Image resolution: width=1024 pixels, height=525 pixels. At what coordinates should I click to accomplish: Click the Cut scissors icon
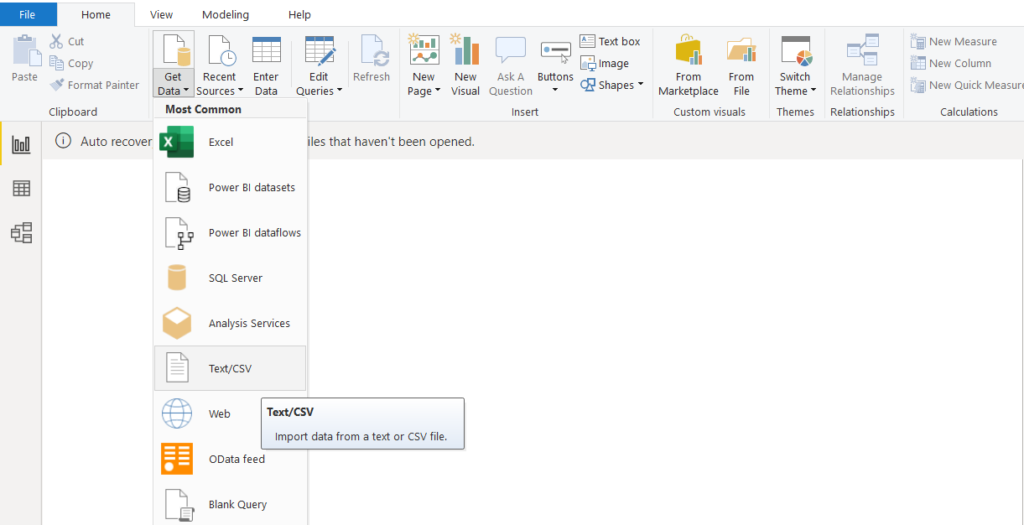[57, 41]
